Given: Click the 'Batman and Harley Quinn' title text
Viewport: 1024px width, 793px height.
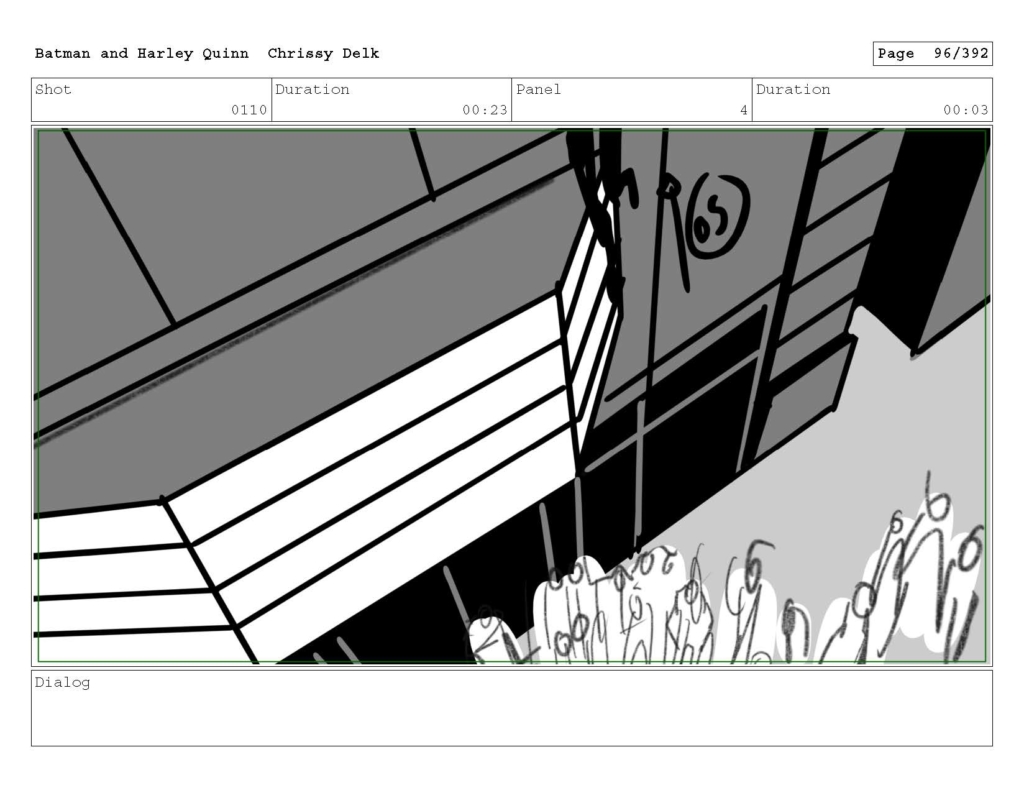Looking at the screenshot, I should (142, 54).
